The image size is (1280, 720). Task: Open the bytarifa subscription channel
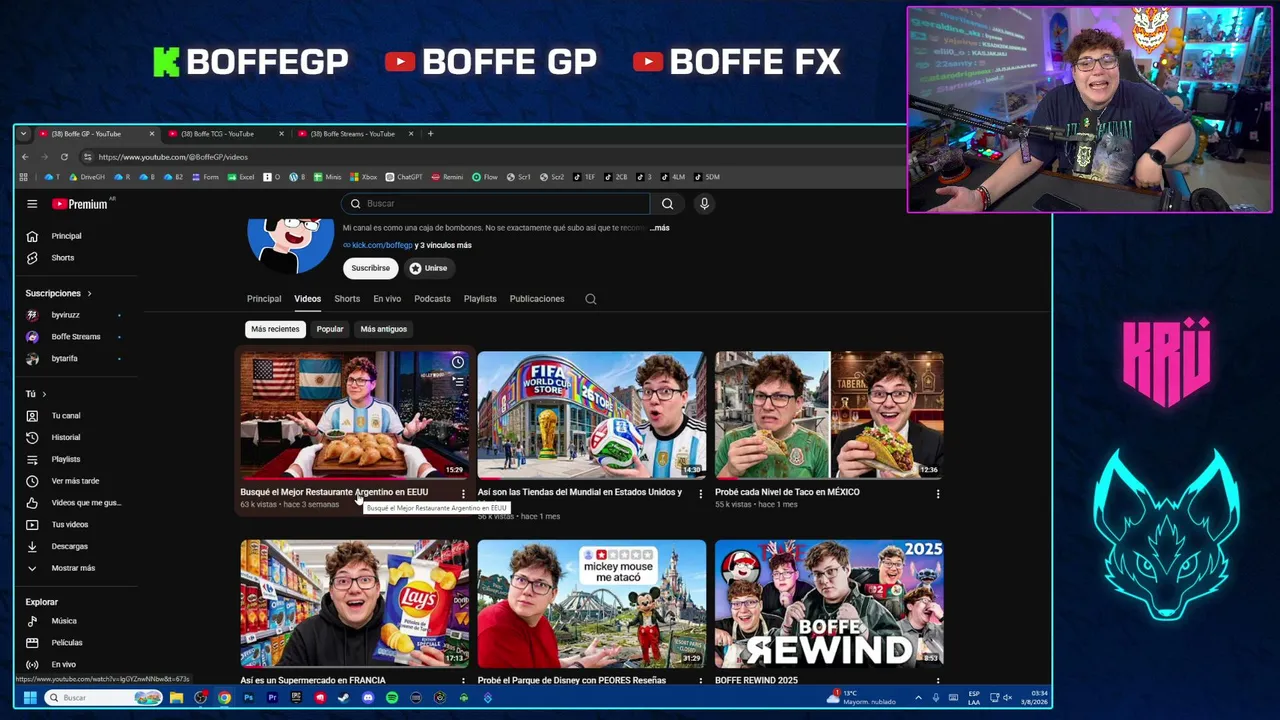tap(65, 359)
